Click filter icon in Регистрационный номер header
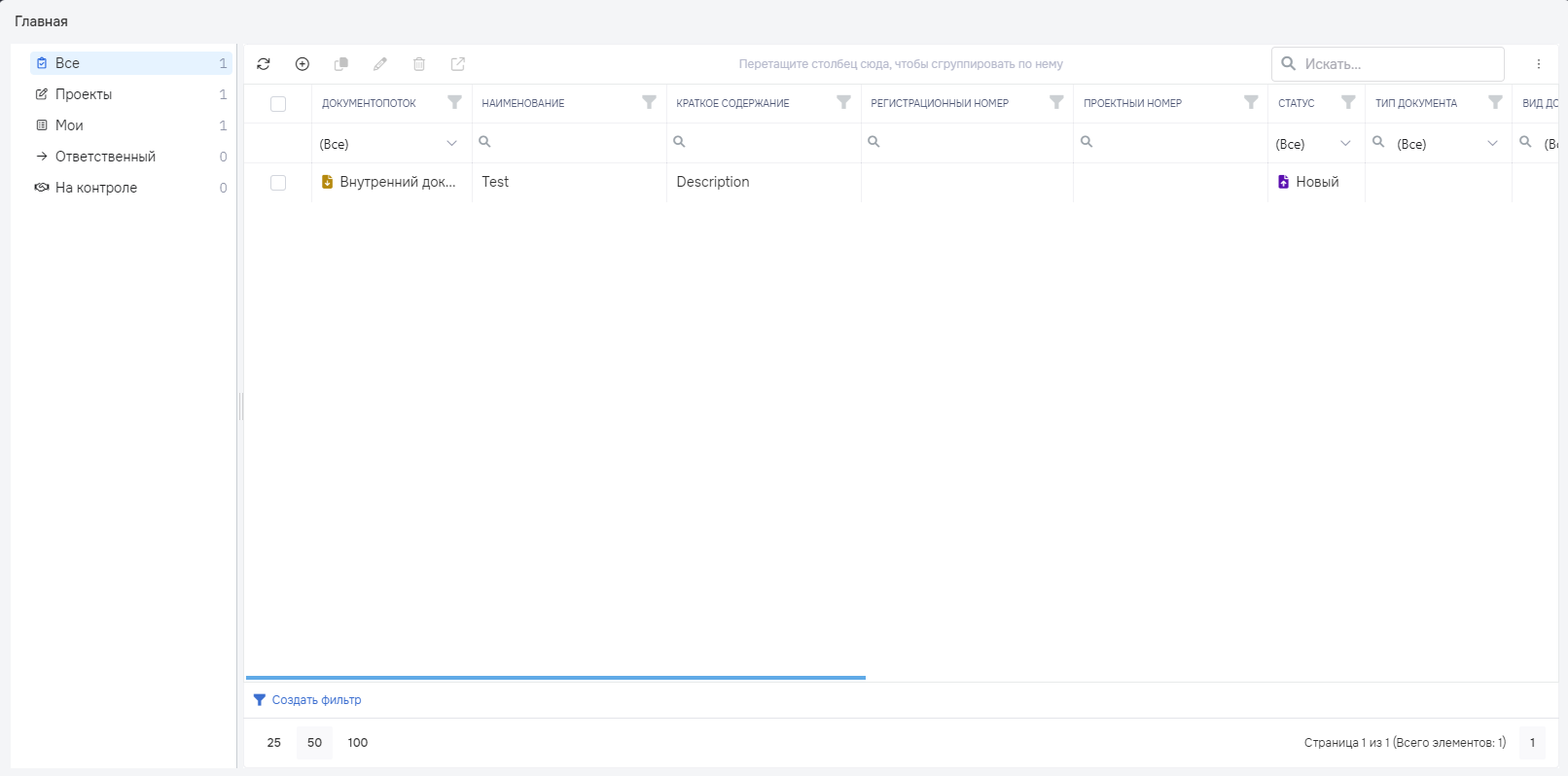Viewport: 1568px width, 776px height. [1056, 102]
